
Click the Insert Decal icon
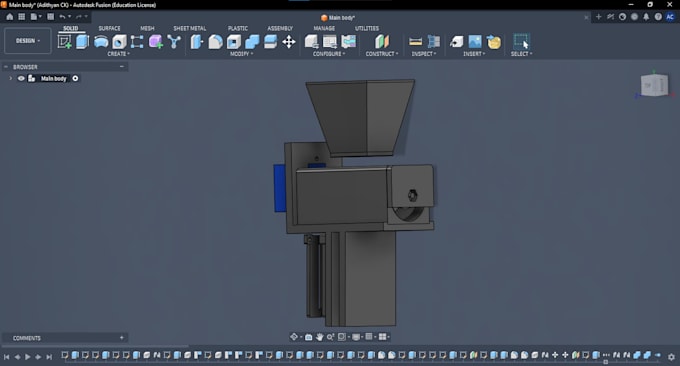494,42
